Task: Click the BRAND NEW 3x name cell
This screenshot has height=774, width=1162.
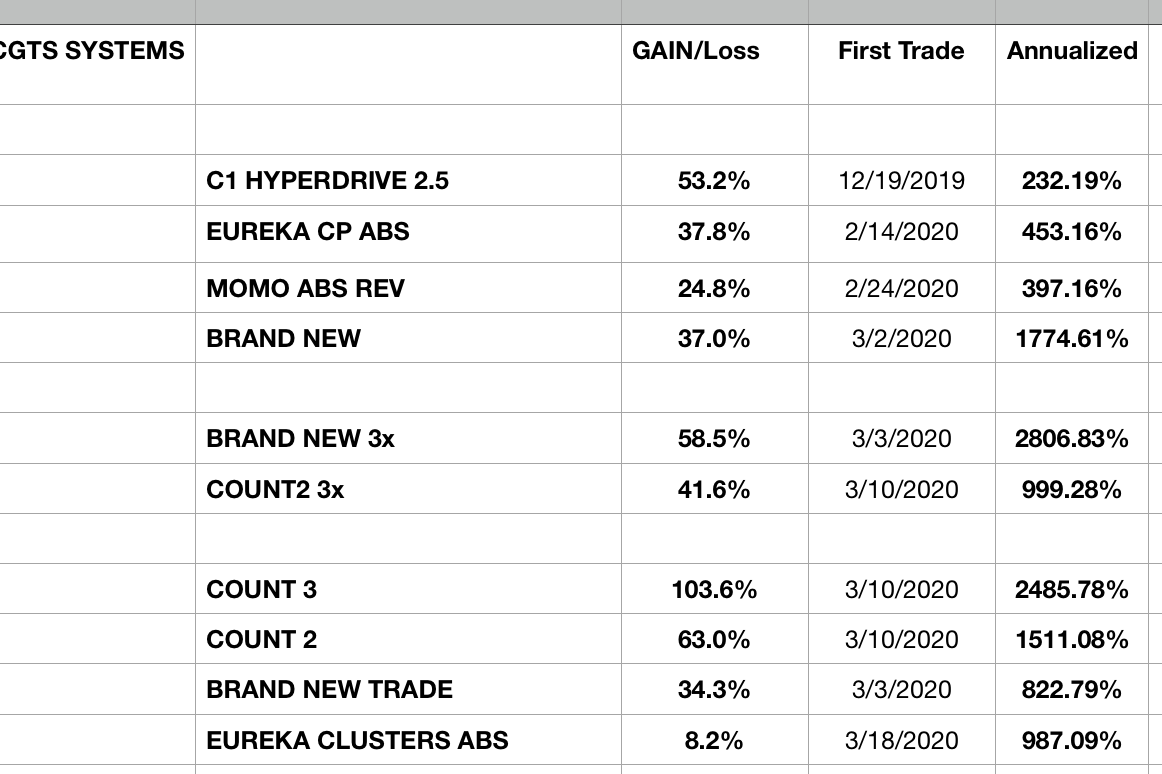Action: (300, 439)
